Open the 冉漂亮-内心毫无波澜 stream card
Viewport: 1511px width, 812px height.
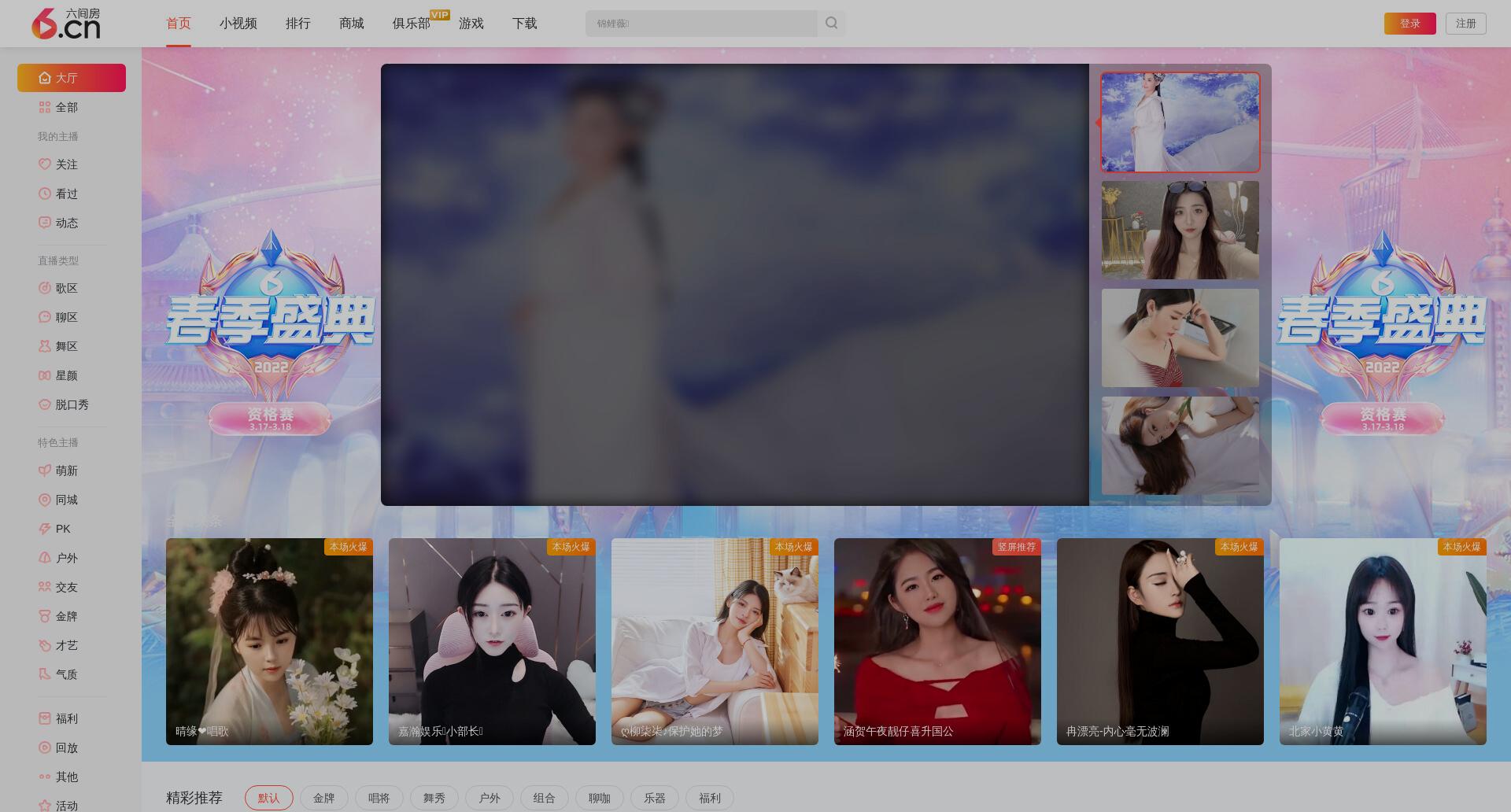point(1160,641)
